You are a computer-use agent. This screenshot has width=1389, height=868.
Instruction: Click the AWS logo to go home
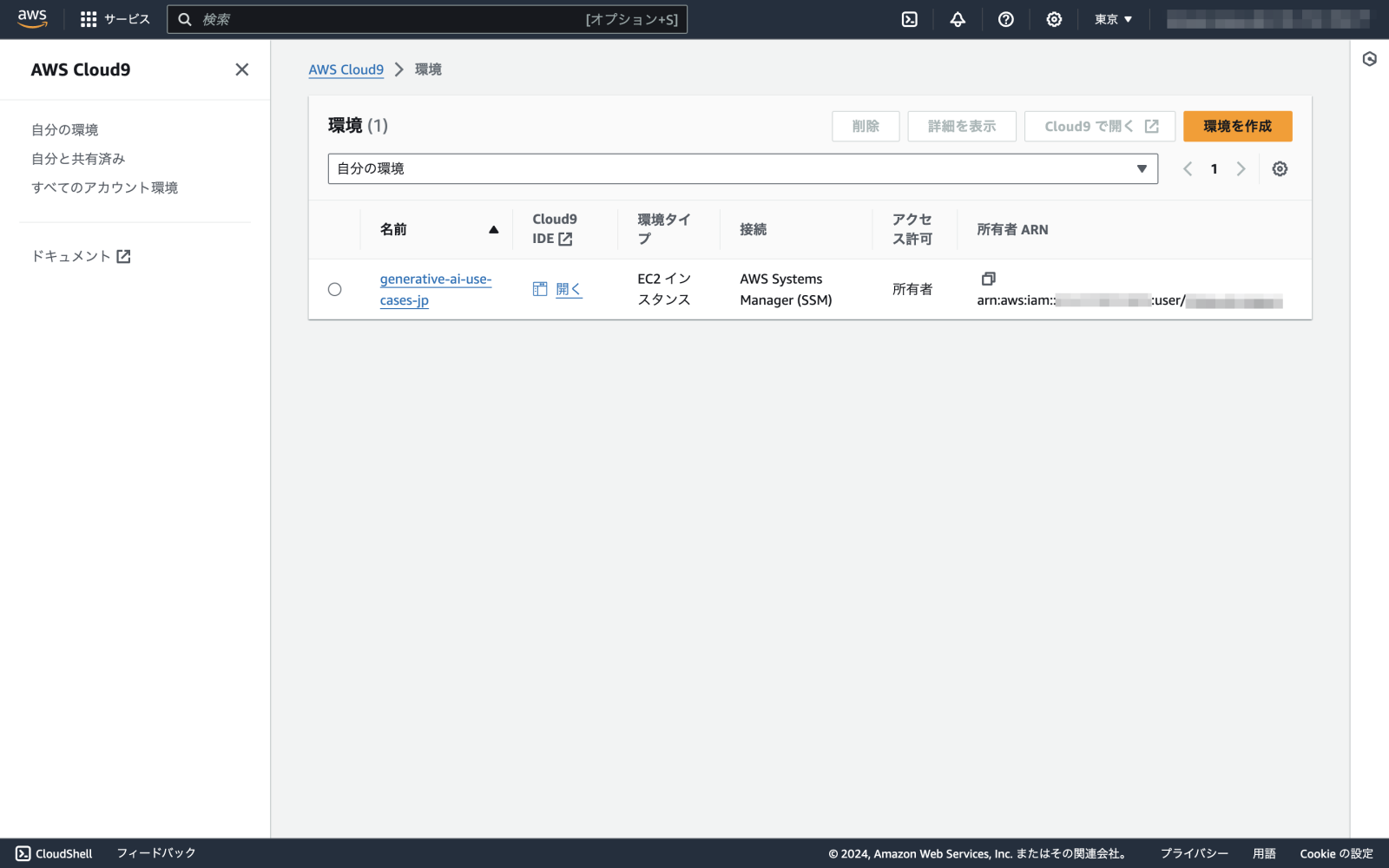31,19
